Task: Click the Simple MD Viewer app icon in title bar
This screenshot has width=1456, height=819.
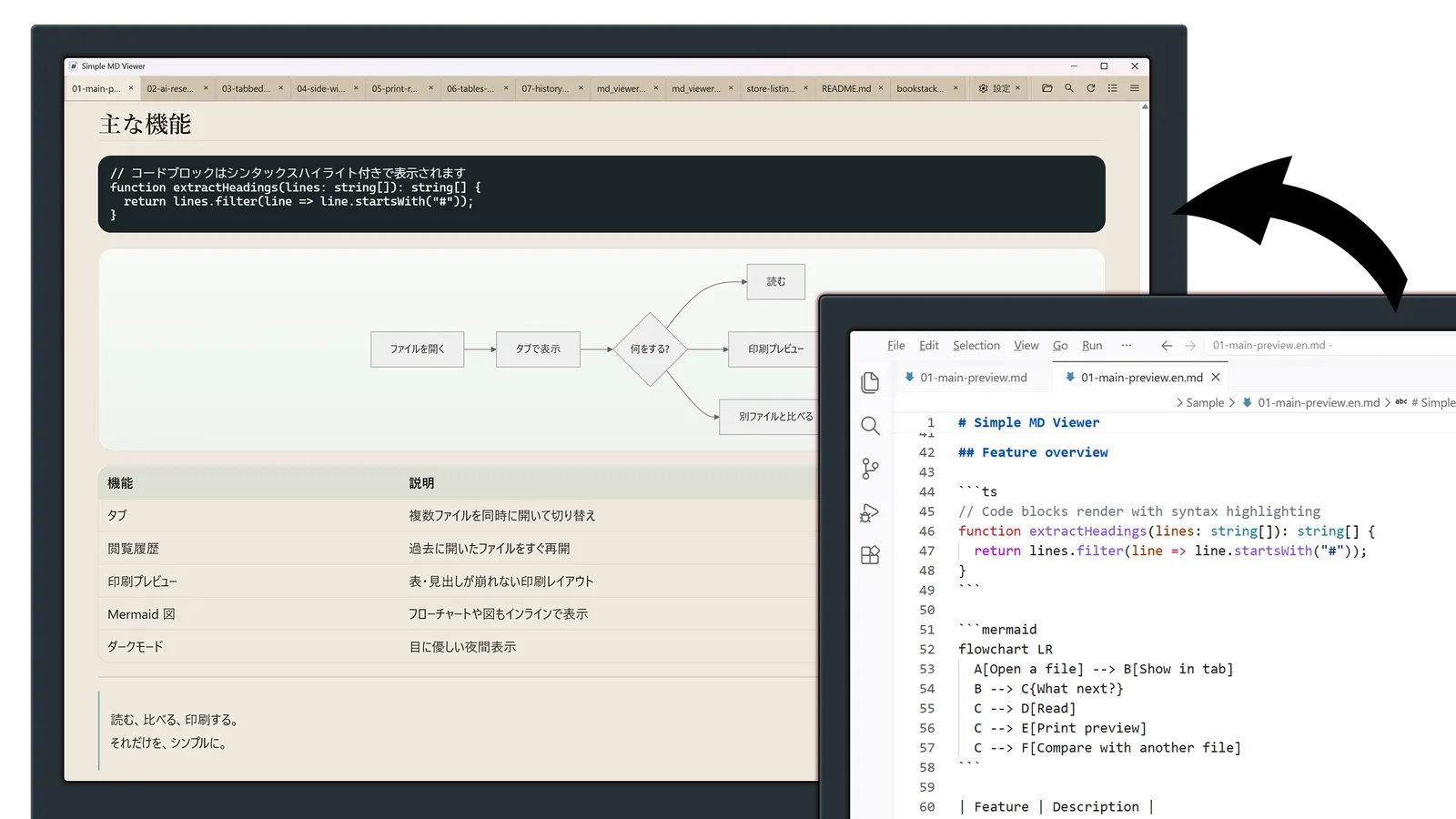Action: 74,66
